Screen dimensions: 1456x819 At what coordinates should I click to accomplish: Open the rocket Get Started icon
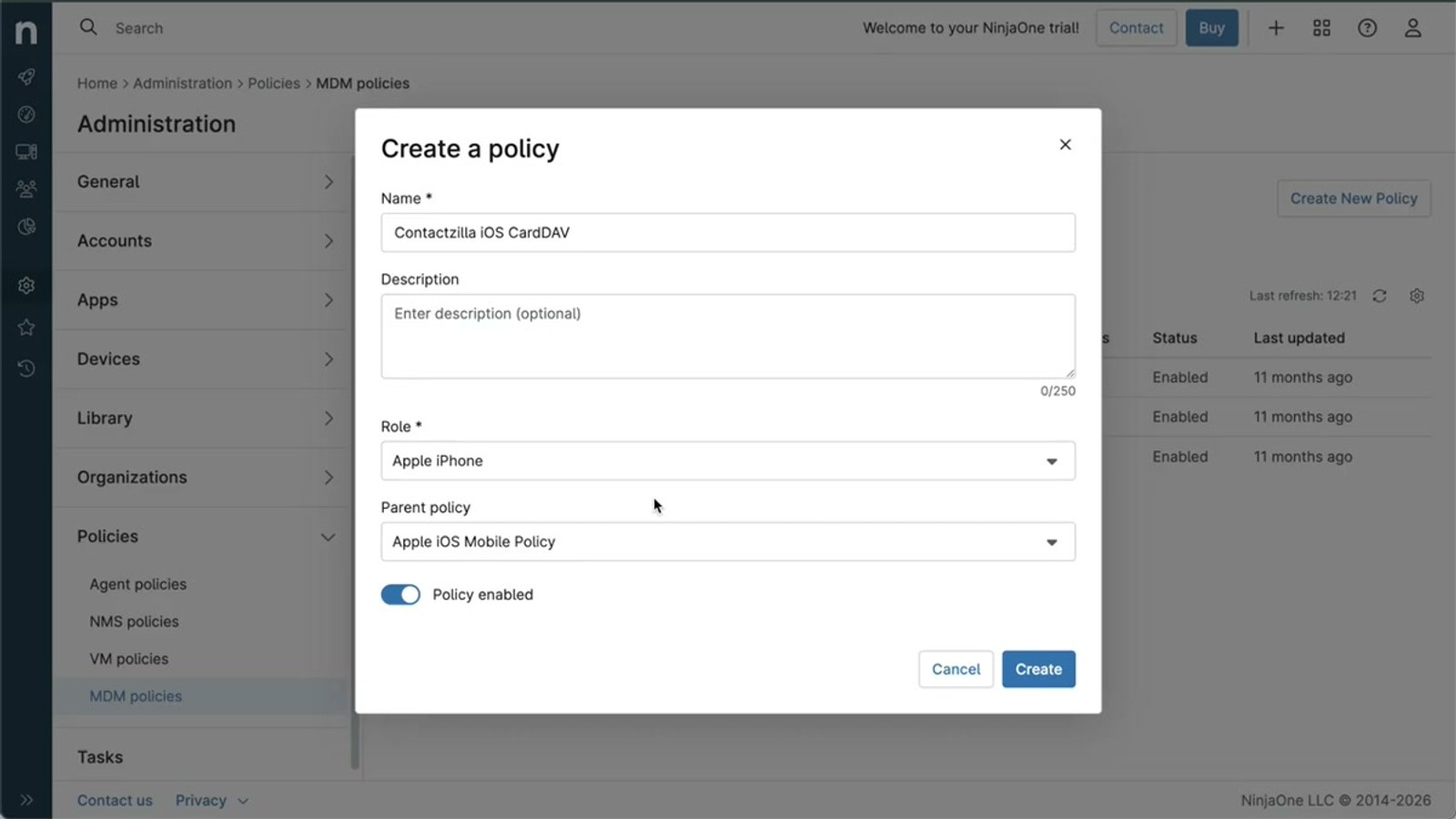point(26,76)
